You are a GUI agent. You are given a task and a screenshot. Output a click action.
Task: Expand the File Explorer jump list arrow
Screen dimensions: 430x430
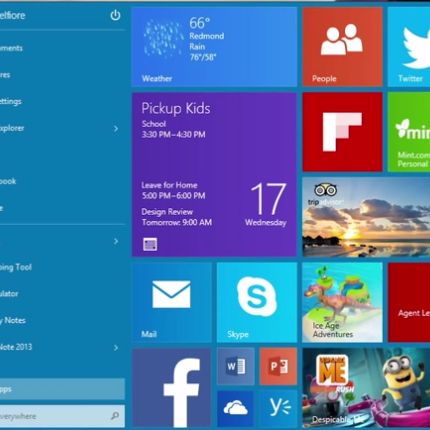(116, 129)
